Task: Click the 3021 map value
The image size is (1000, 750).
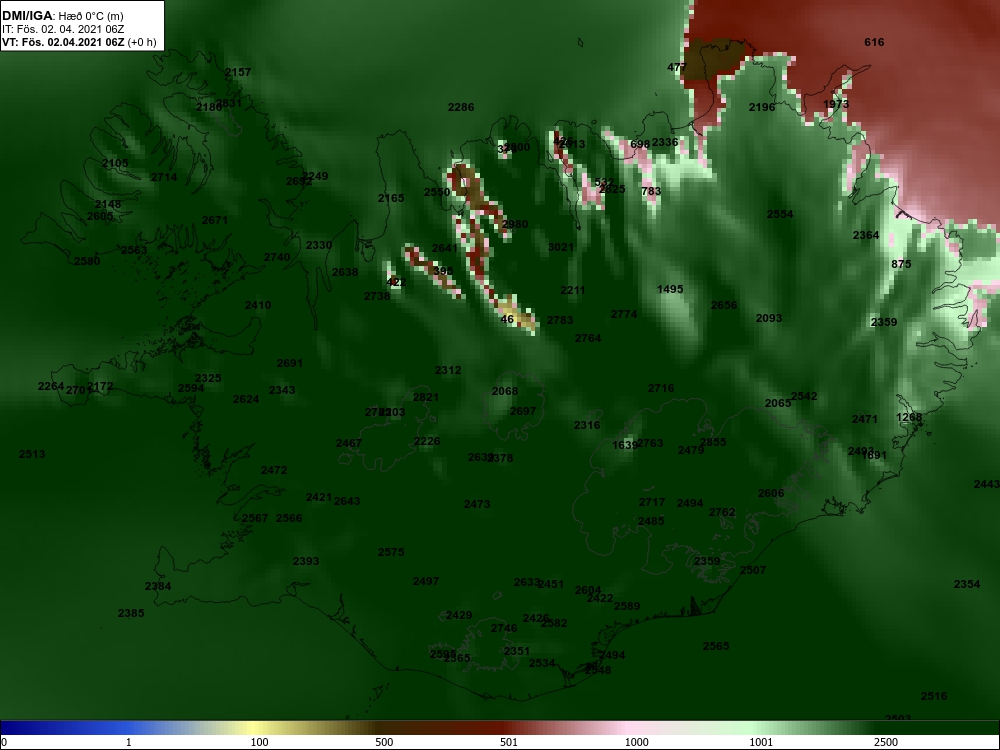Action: (561, 247)
